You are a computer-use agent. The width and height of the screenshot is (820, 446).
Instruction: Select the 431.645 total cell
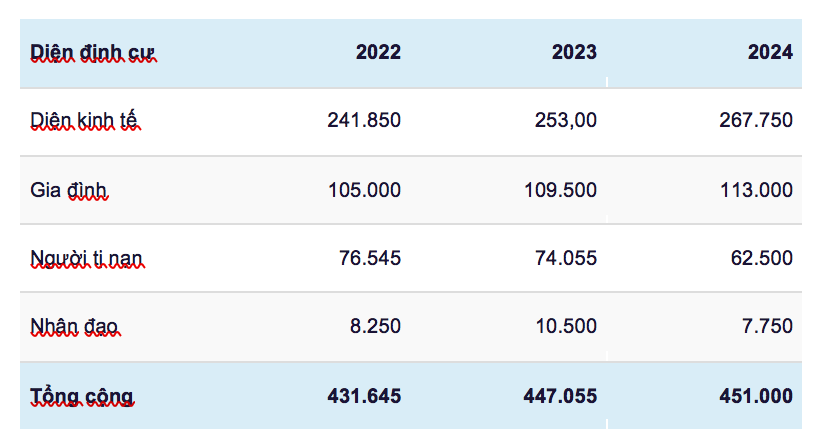364,396
